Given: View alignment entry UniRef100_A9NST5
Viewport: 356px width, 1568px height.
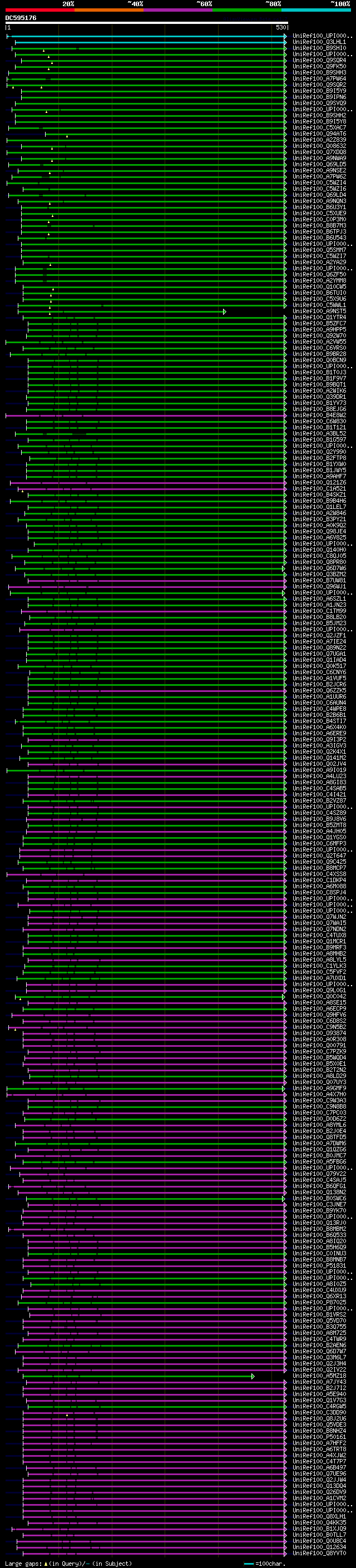Looking at the screenshot, I should point(319,311).
